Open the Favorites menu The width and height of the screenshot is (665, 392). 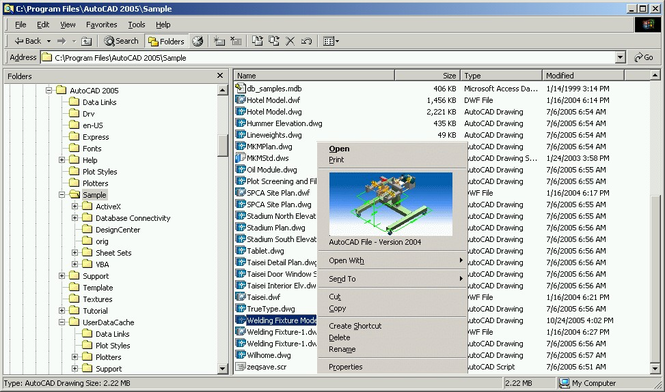click(101, 25)
